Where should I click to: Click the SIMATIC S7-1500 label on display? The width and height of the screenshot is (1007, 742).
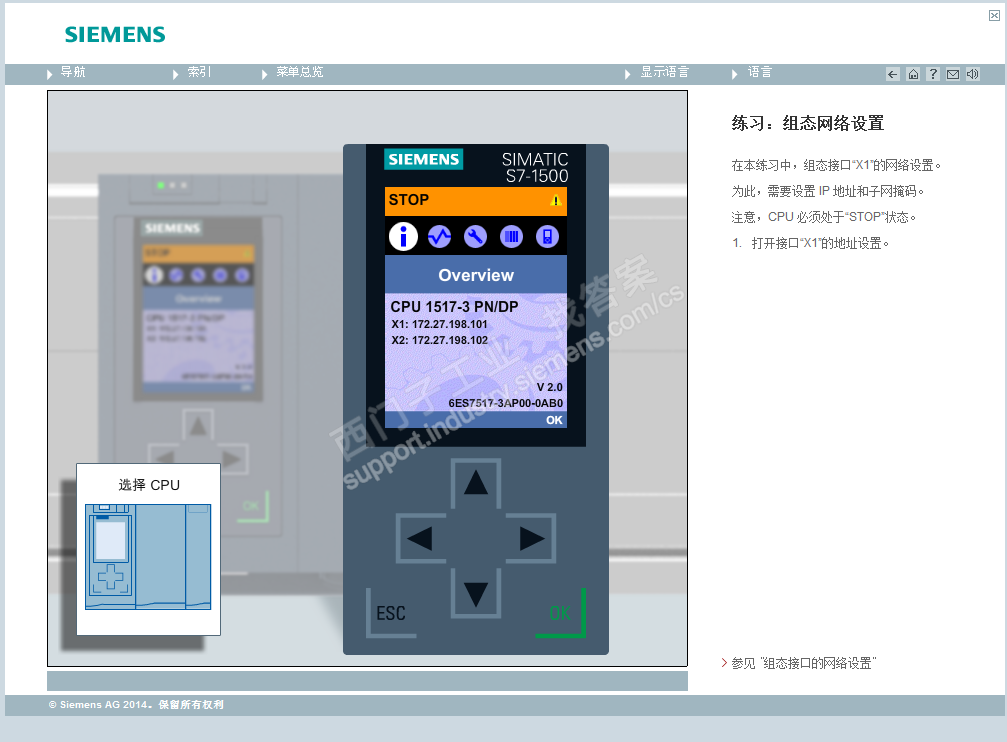coord(535,168)
